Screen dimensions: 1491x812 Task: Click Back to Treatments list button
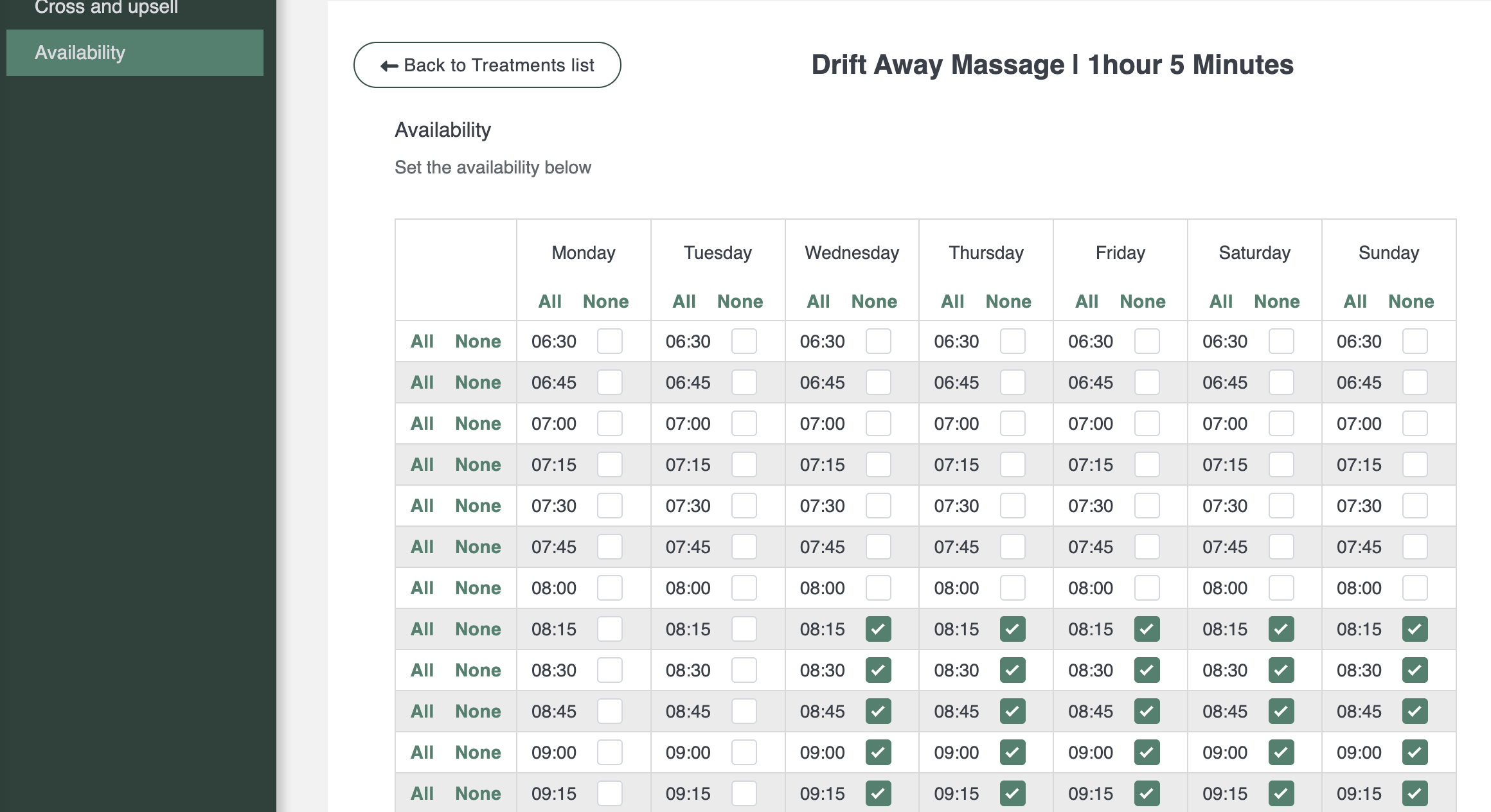487,65
